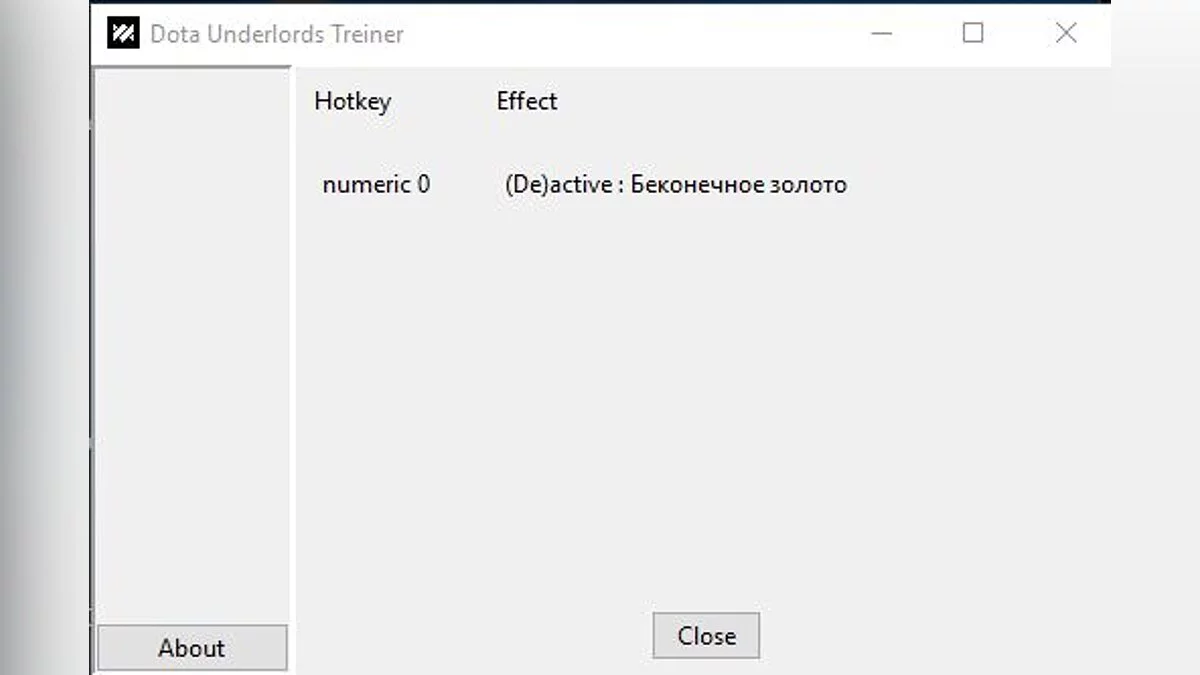Click the Effect column header

527,101
